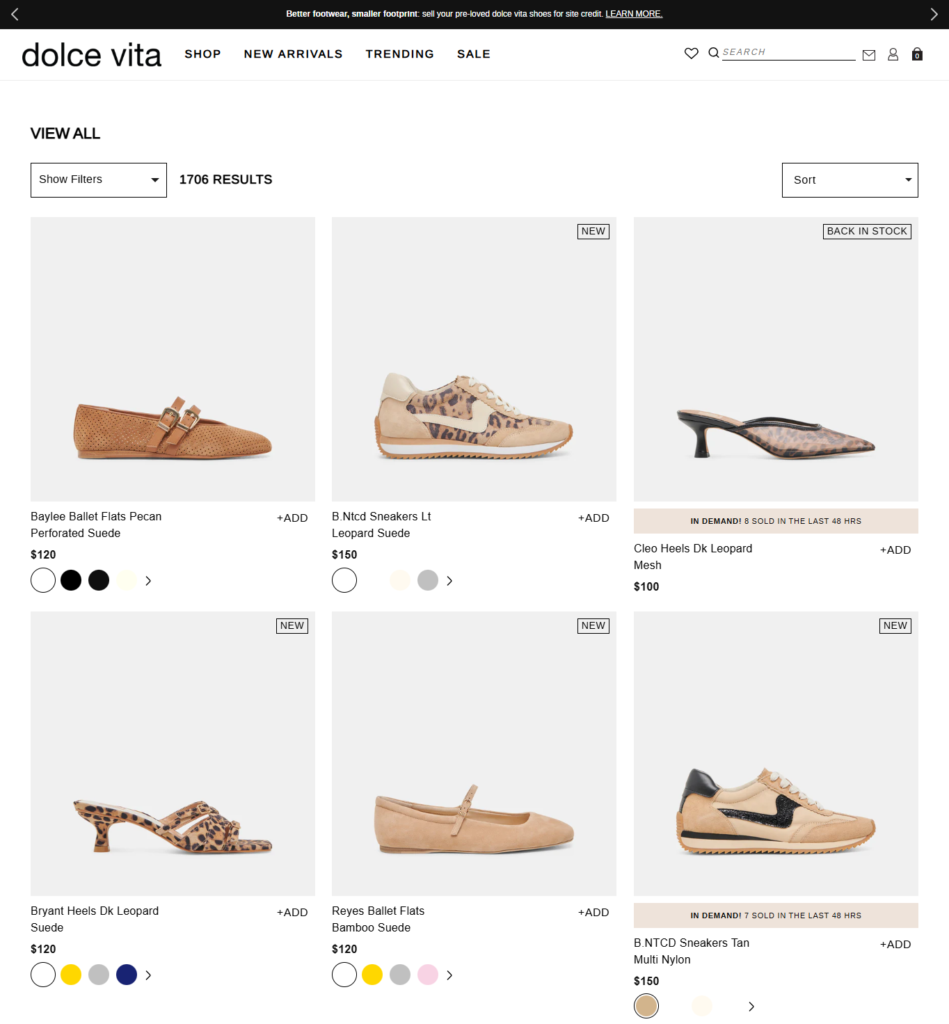Open the New Arrivals menu

pyautogui.click(x=293, y=54)
